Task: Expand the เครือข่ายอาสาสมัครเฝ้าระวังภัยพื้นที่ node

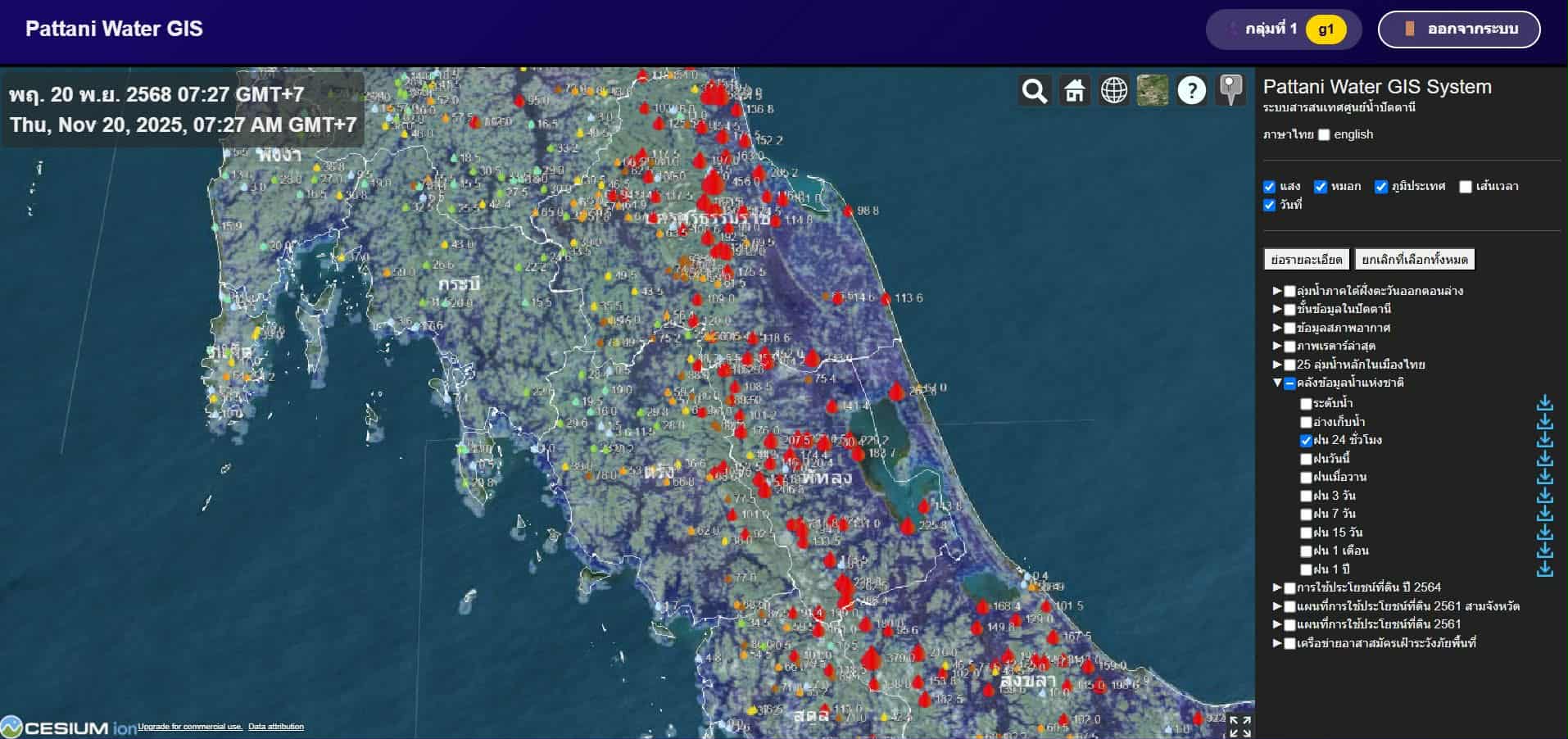Action: click(x=1277, y=643)
